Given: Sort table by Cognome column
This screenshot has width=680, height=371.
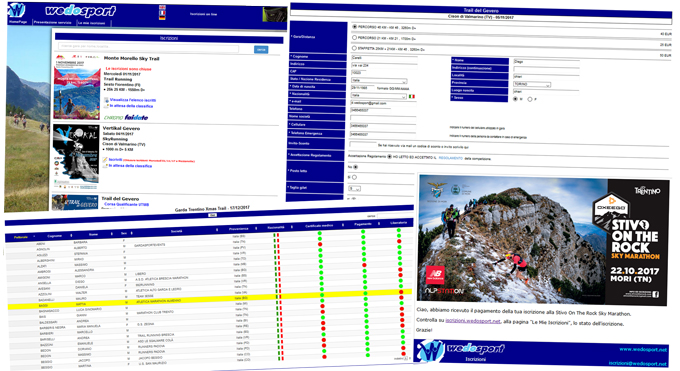Looking at the screenshot, I should point(55,236).
